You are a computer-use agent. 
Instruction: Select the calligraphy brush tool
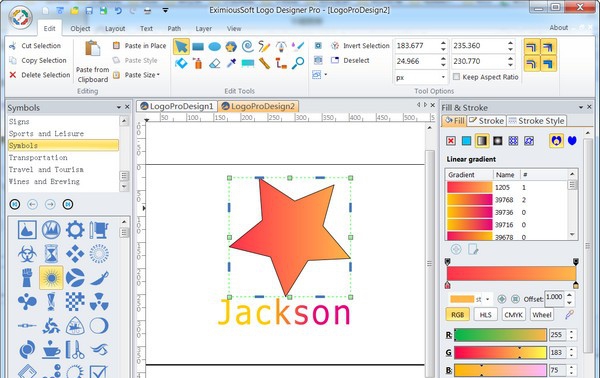point(297,47)
